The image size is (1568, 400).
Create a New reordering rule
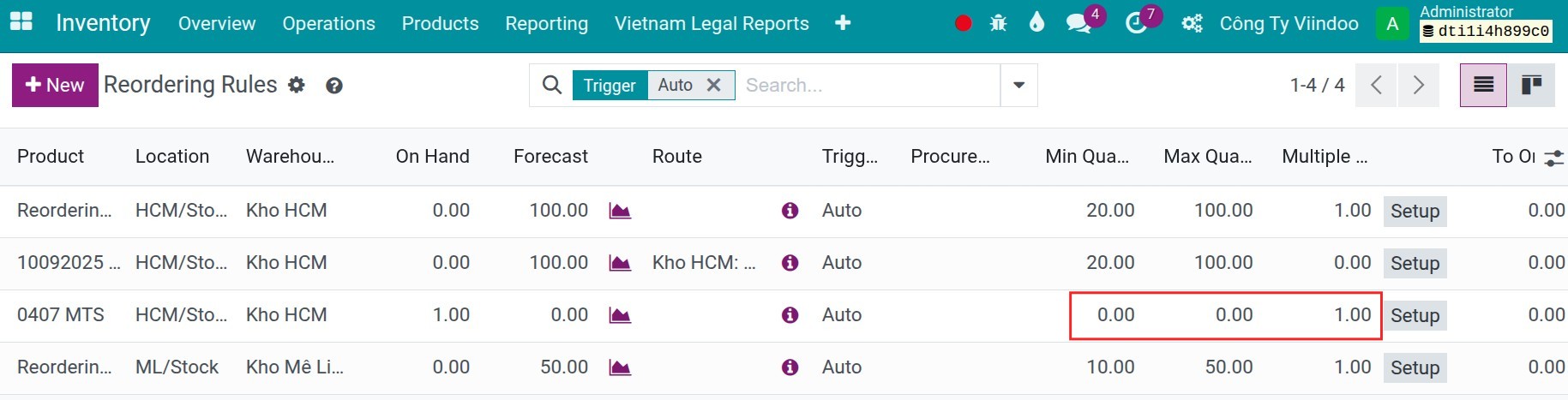coord(55,85)
